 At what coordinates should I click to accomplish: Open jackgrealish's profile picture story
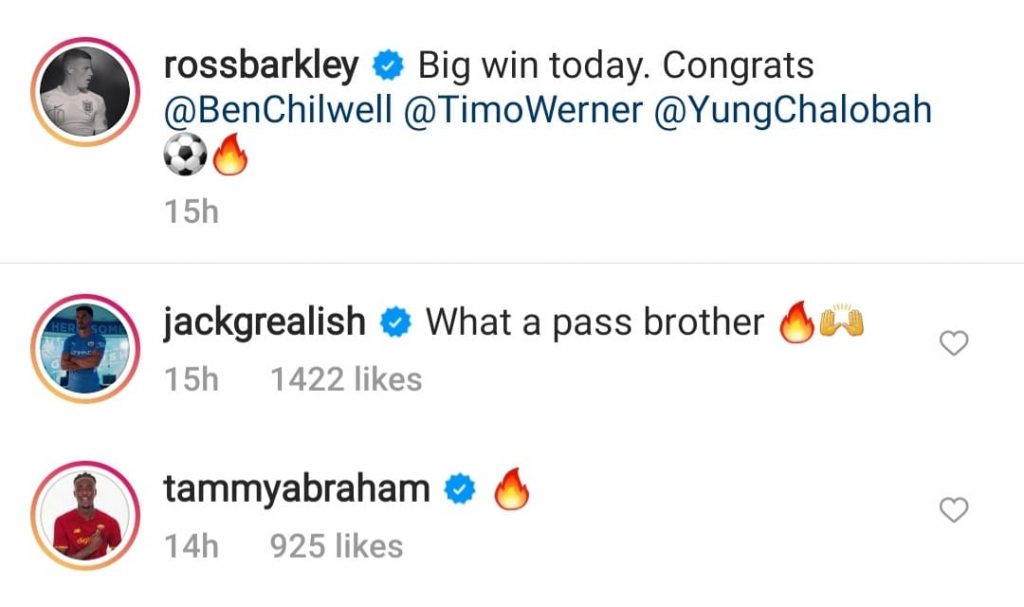85,348
